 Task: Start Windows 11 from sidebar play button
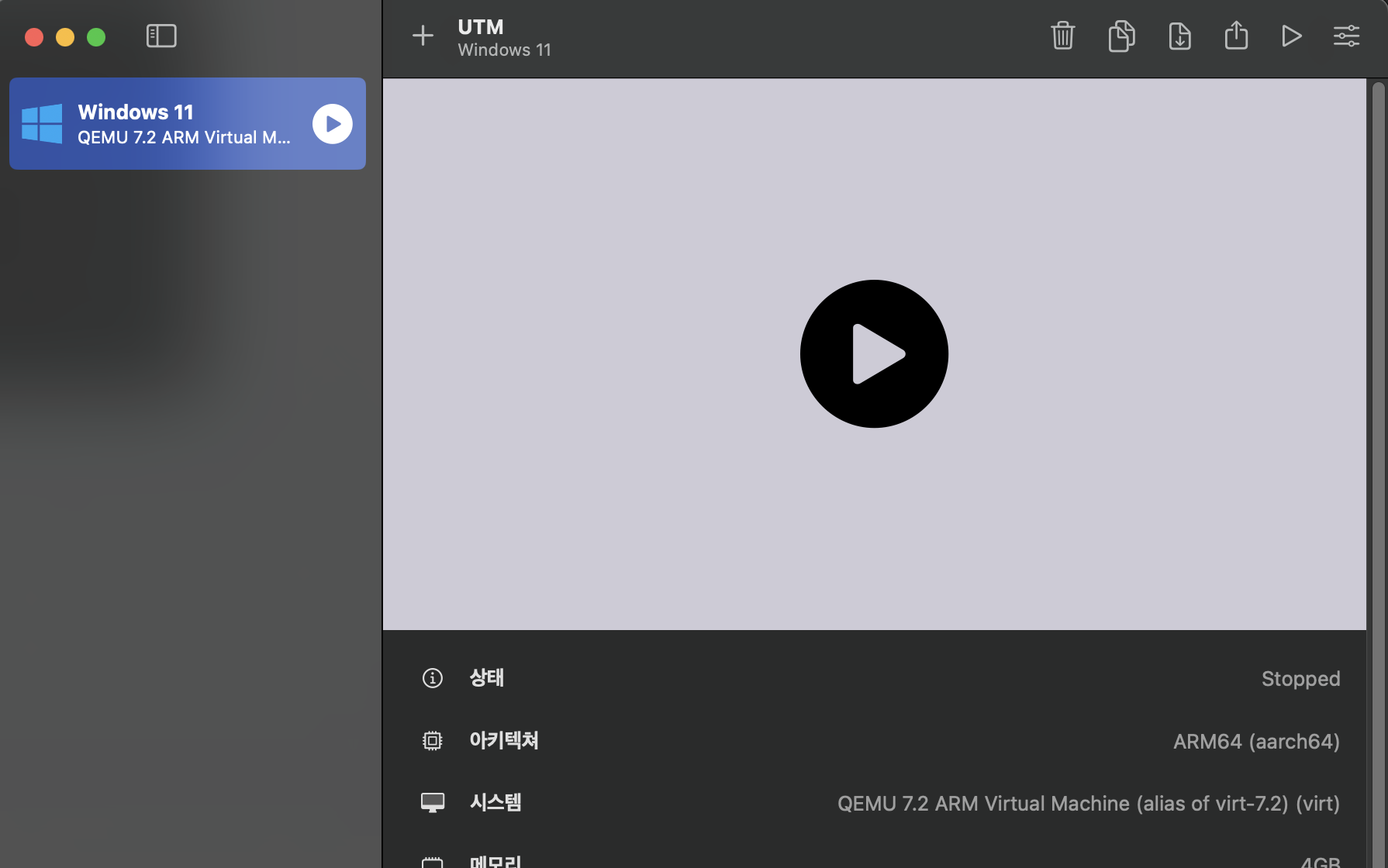(x=333, y=124)
